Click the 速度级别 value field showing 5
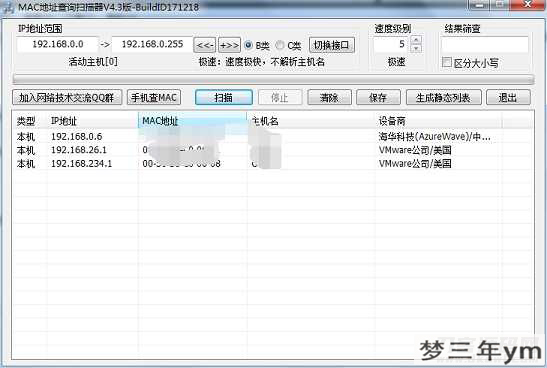This screenshot has width=547, height=368. click(391, 44)
